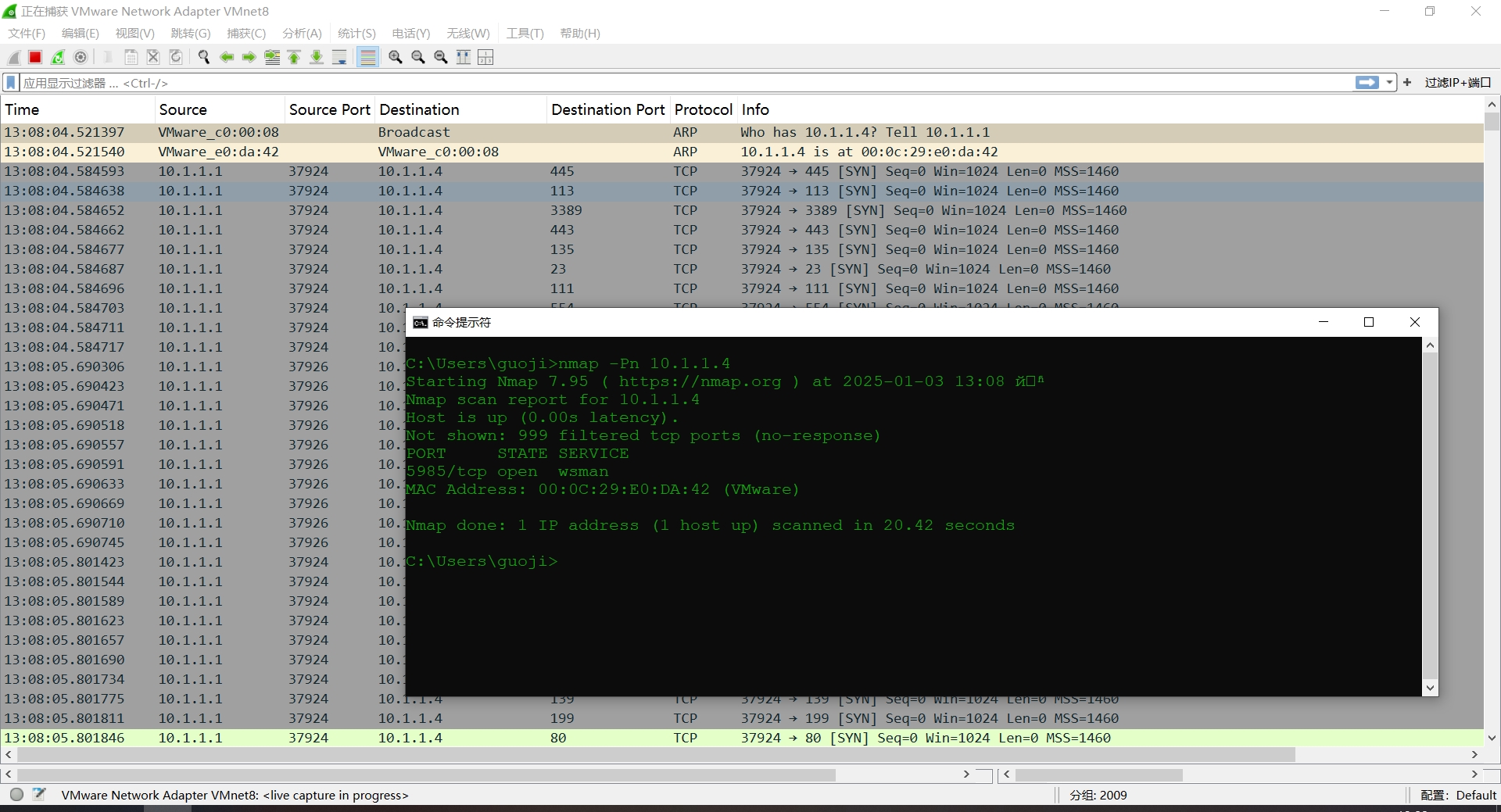Jump to the first packet
This screenshot has width=1501, height=812.
pyautogui.click(x=294, y=57)
